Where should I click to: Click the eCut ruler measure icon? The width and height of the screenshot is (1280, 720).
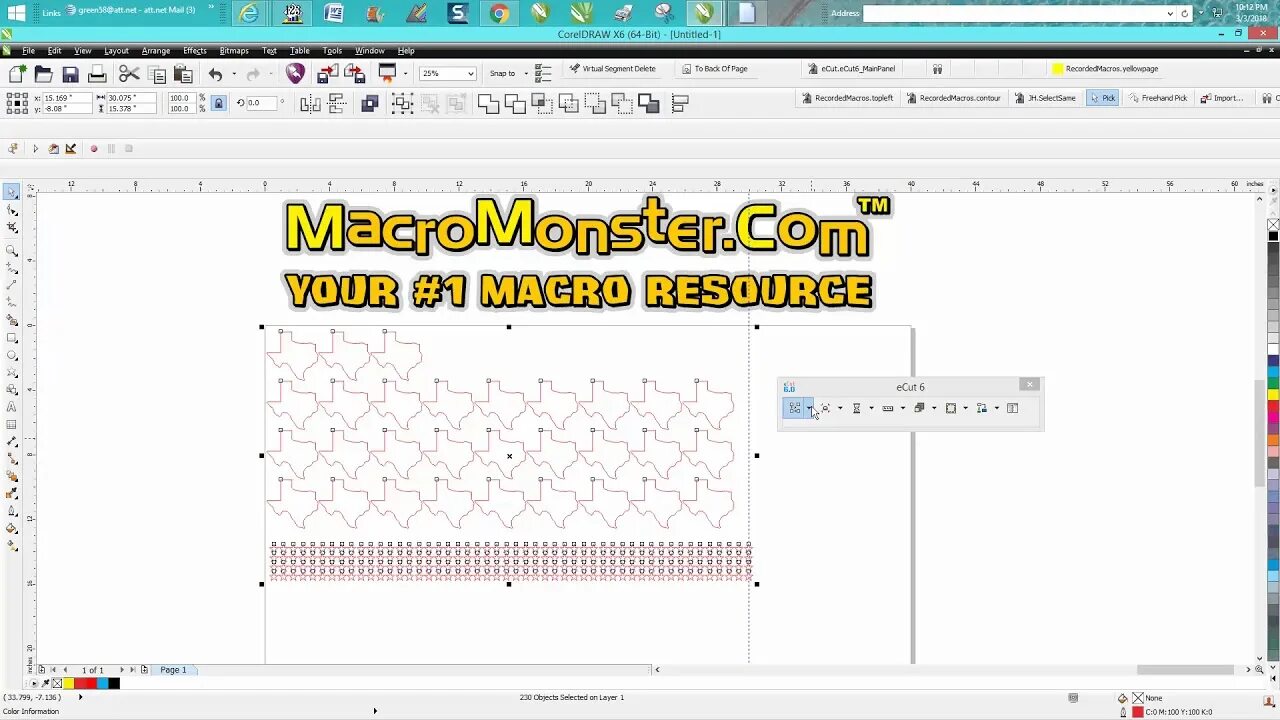[887, 408]
